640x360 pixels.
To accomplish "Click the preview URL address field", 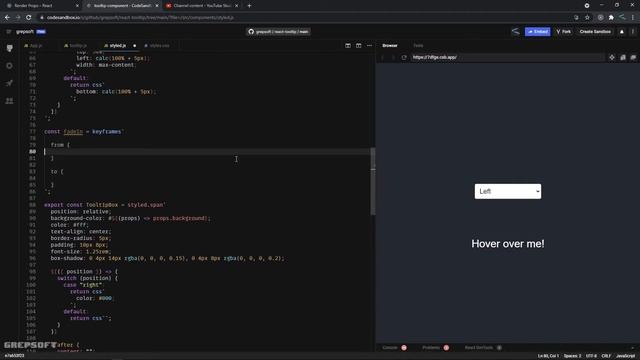I will pyautogui.click(x=507, y=58).
